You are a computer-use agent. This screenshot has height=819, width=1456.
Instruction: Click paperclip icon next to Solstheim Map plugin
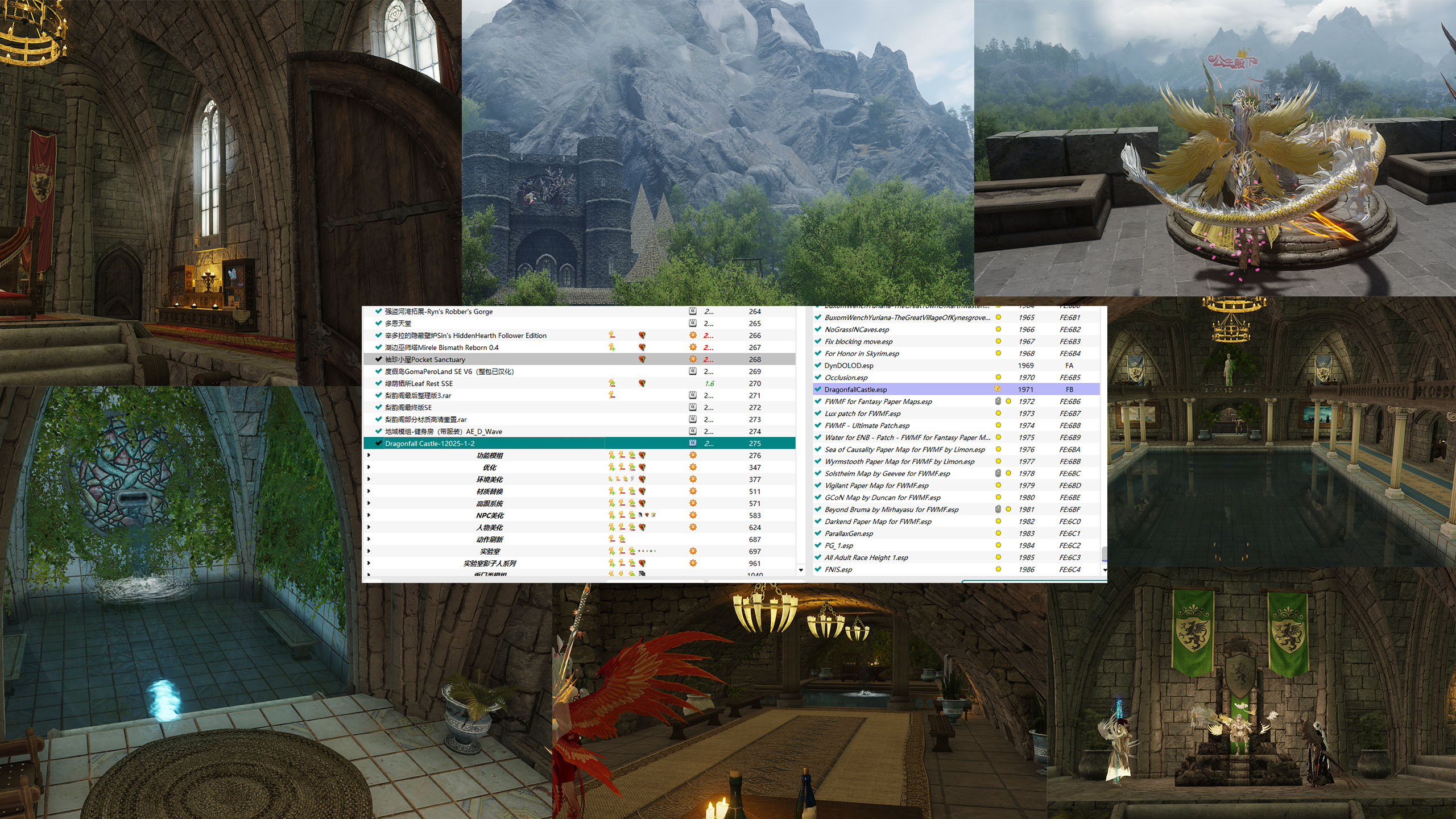(x=998, y=473)
